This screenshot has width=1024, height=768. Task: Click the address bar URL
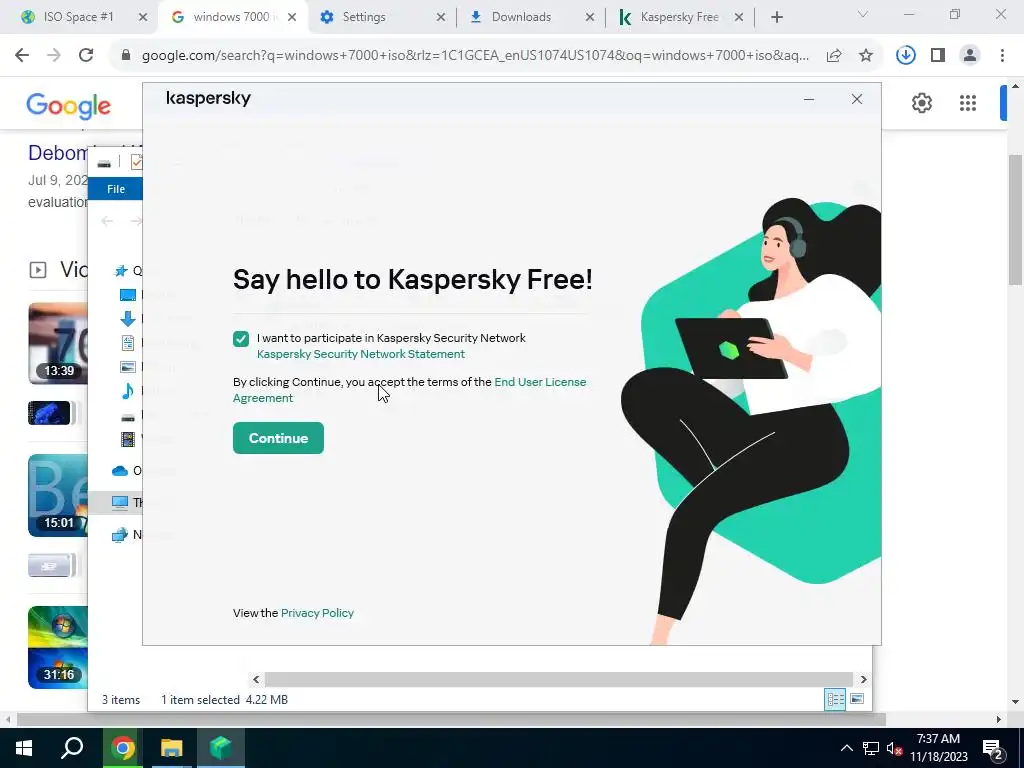click(x=475, y=56)
